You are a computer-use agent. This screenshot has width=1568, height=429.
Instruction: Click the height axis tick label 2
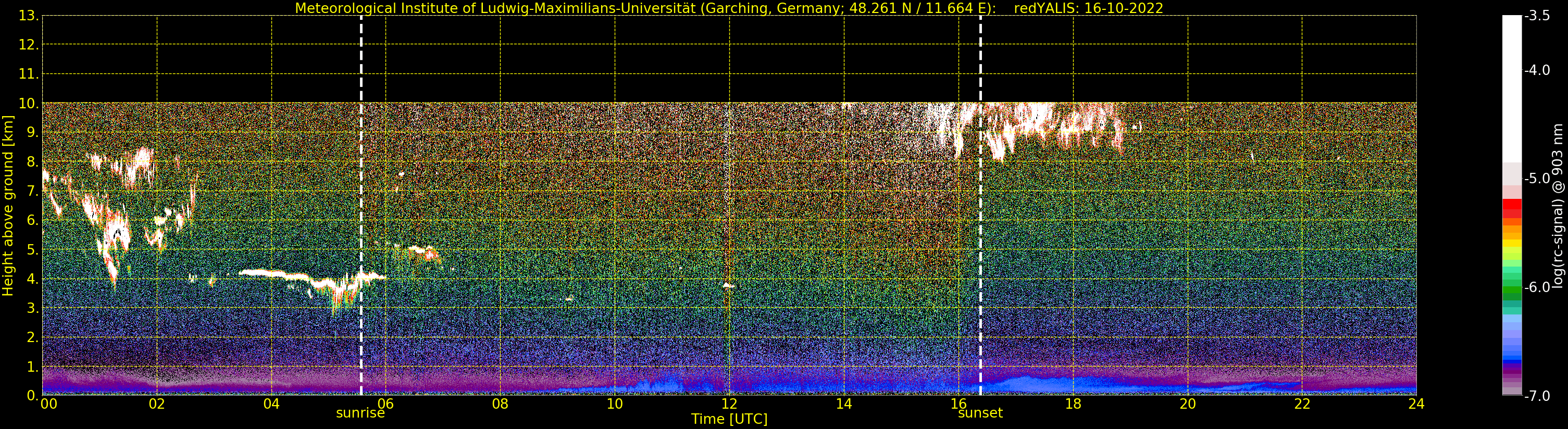click(x=32, y=337)
